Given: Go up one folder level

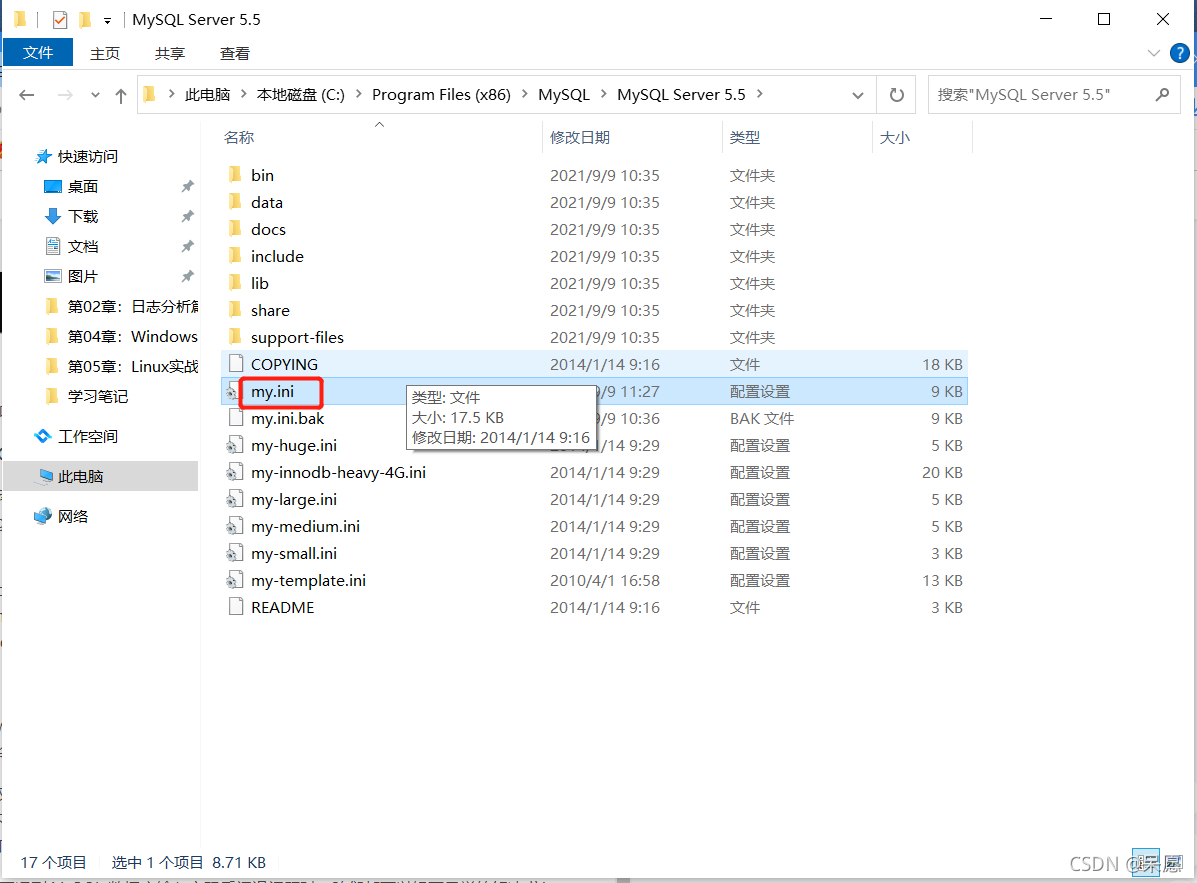Looking at the screenshot, I should pyautogui.click(x=121, y=95).
